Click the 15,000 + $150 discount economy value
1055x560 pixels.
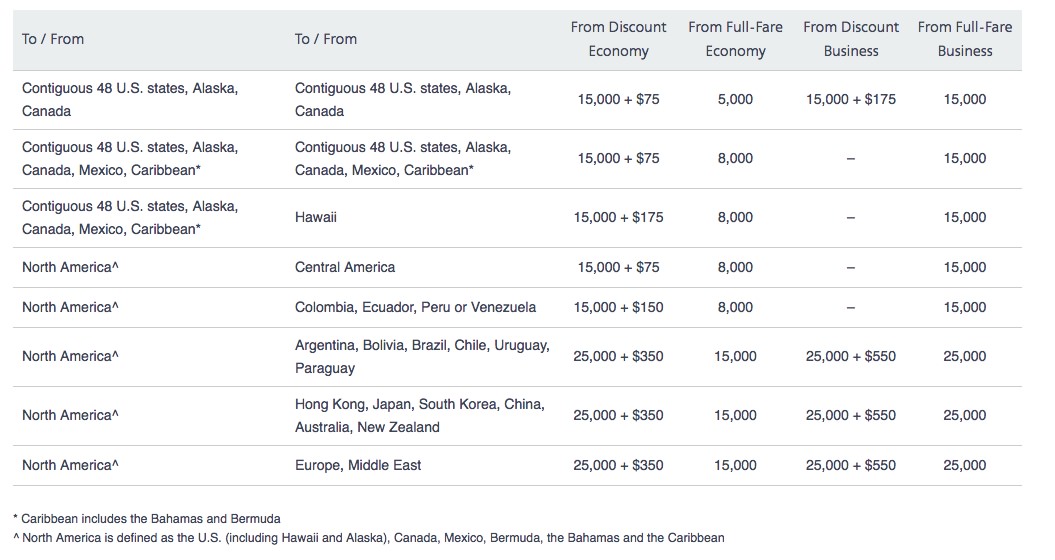click(x=618, y=308)
